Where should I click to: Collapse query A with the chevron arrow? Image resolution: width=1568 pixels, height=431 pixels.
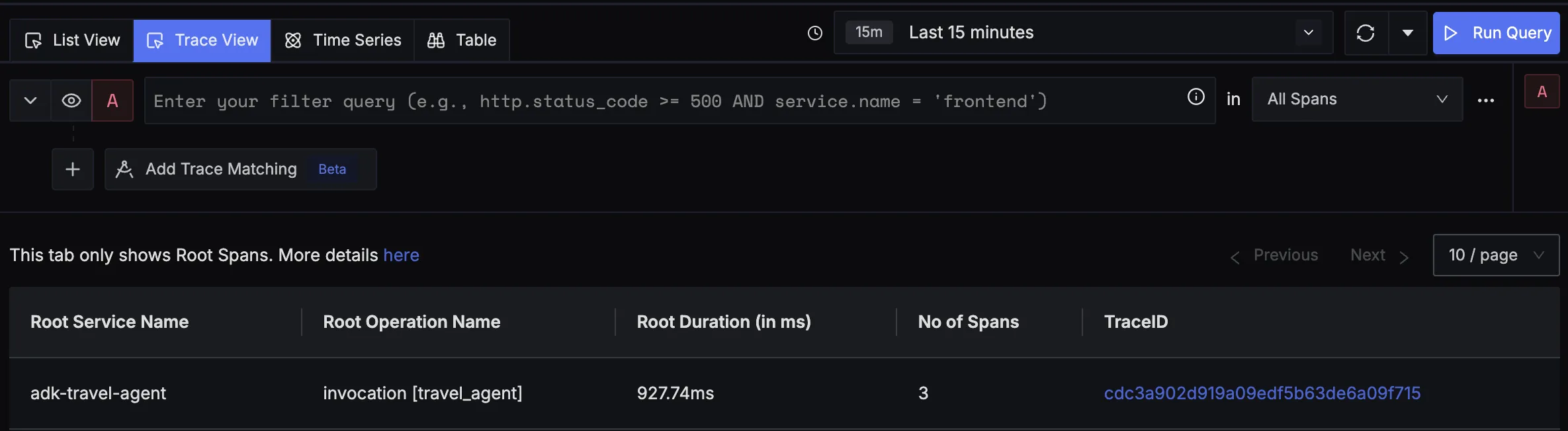point(30,100)
